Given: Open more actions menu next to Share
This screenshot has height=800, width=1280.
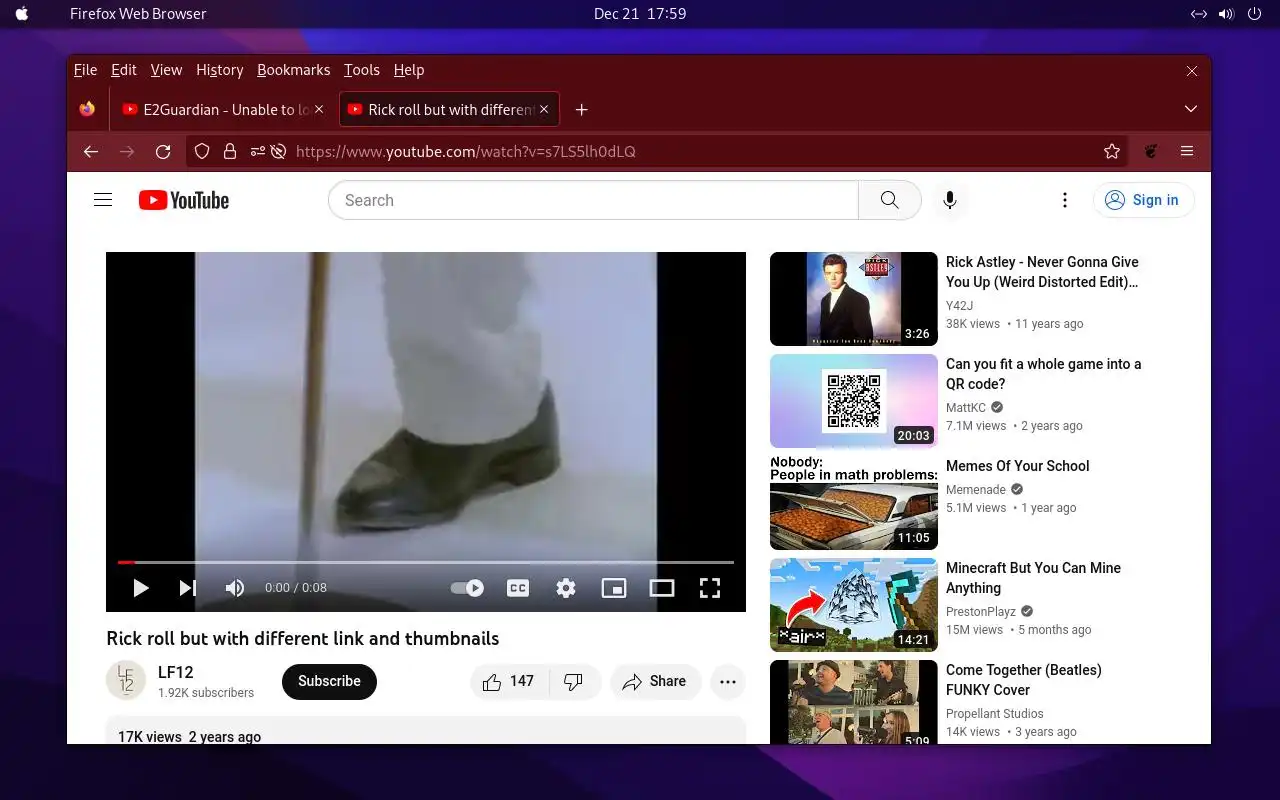Looking at the screenshot, I should point(728,682).
